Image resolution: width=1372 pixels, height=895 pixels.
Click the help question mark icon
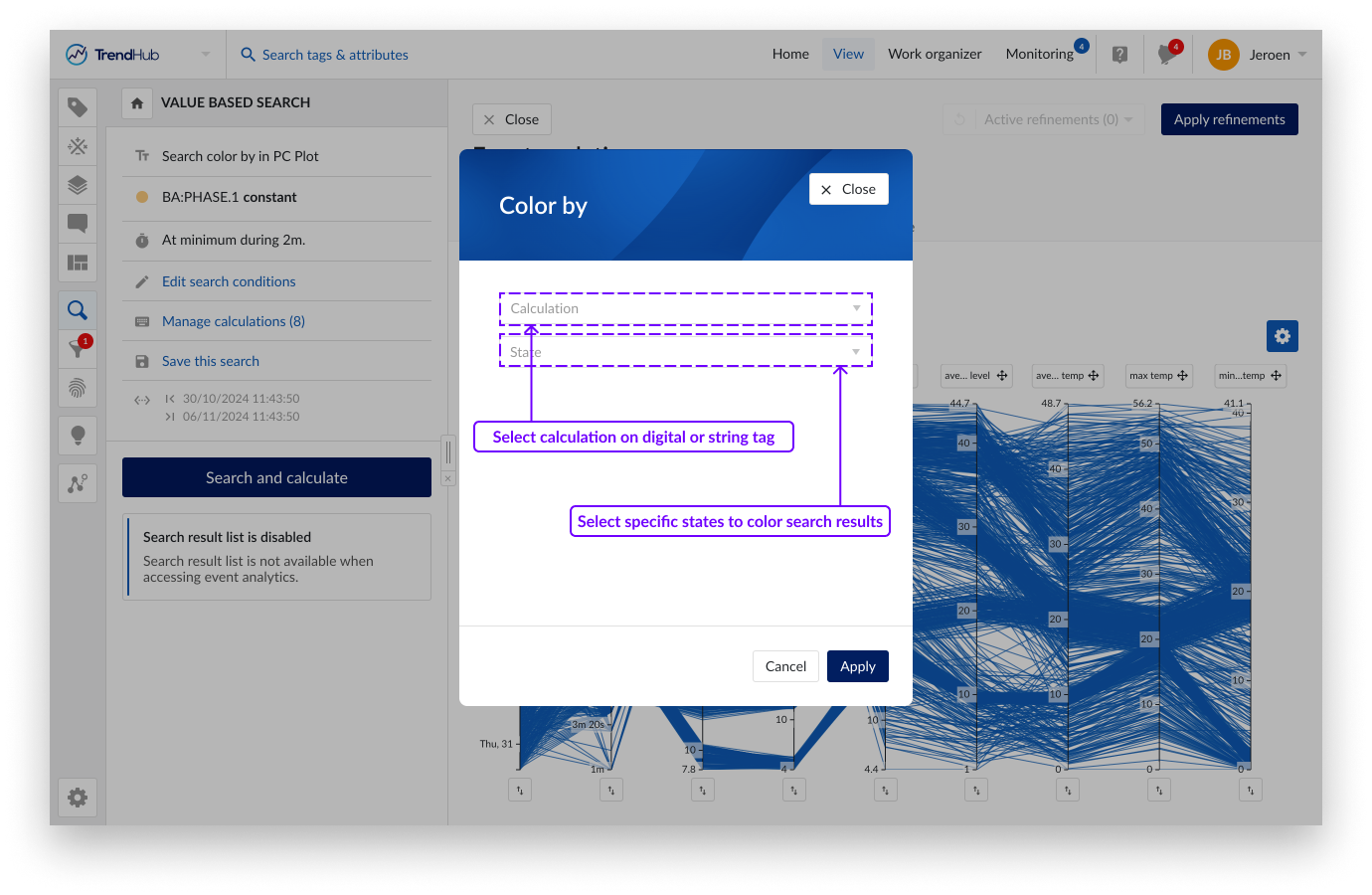coord(1119,55)
